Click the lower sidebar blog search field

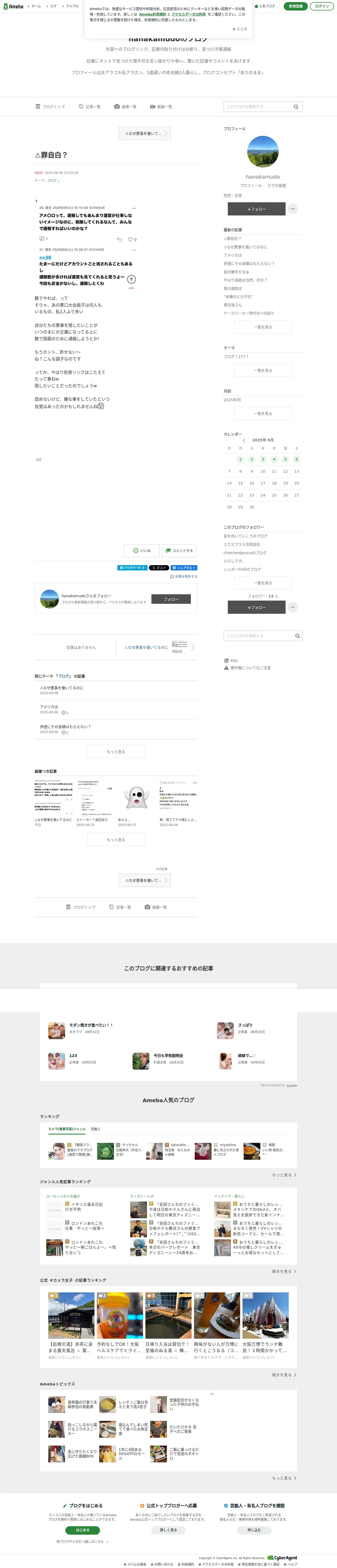[x=258, y=636]
